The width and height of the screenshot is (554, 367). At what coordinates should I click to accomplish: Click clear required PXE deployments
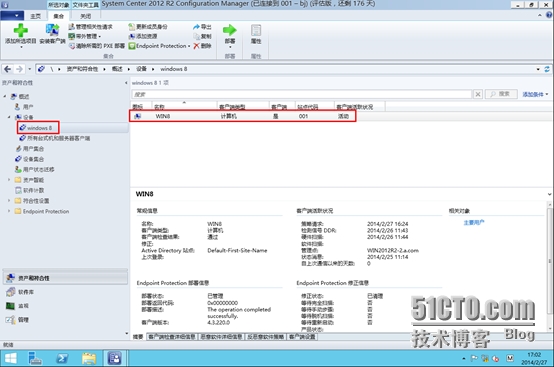(x=97, y=46)
